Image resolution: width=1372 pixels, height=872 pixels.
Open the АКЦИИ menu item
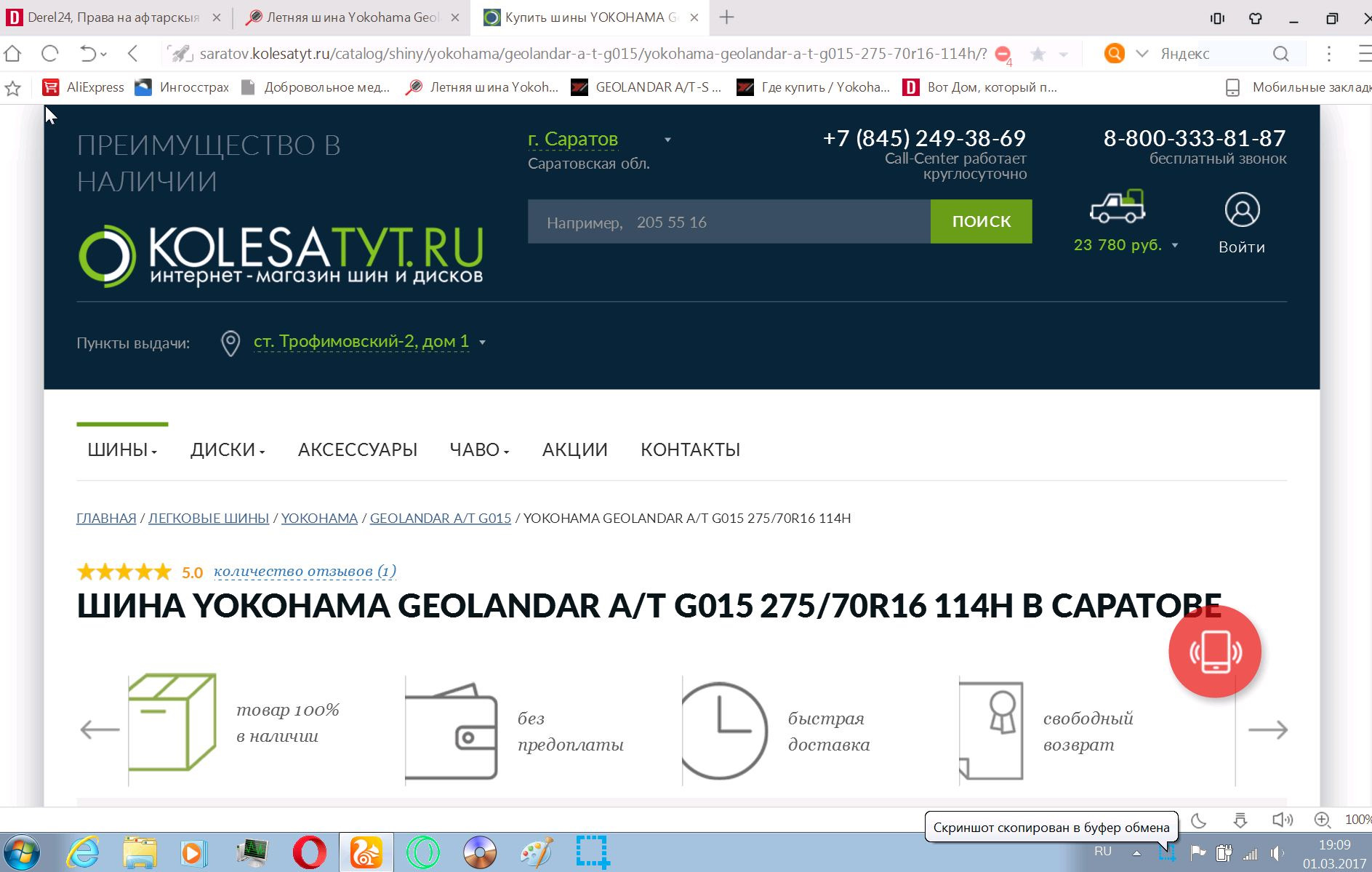tap(575, 449)
